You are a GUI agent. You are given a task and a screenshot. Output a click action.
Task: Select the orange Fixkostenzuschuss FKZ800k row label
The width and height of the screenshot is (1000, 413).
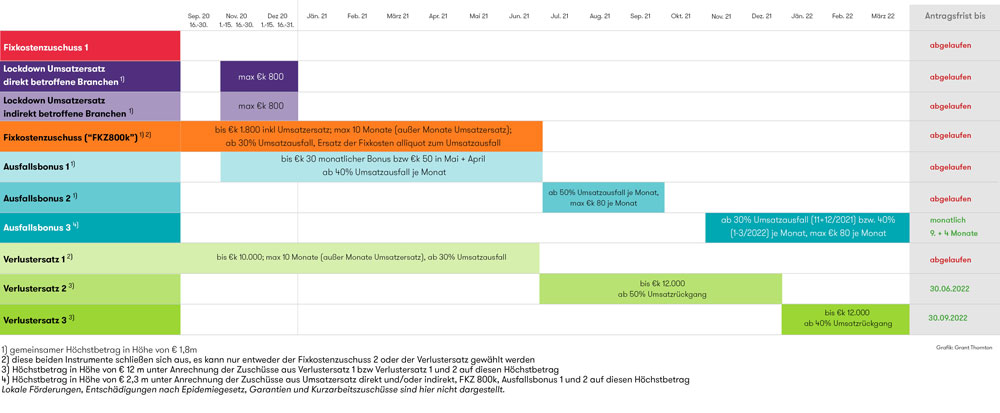90,136
